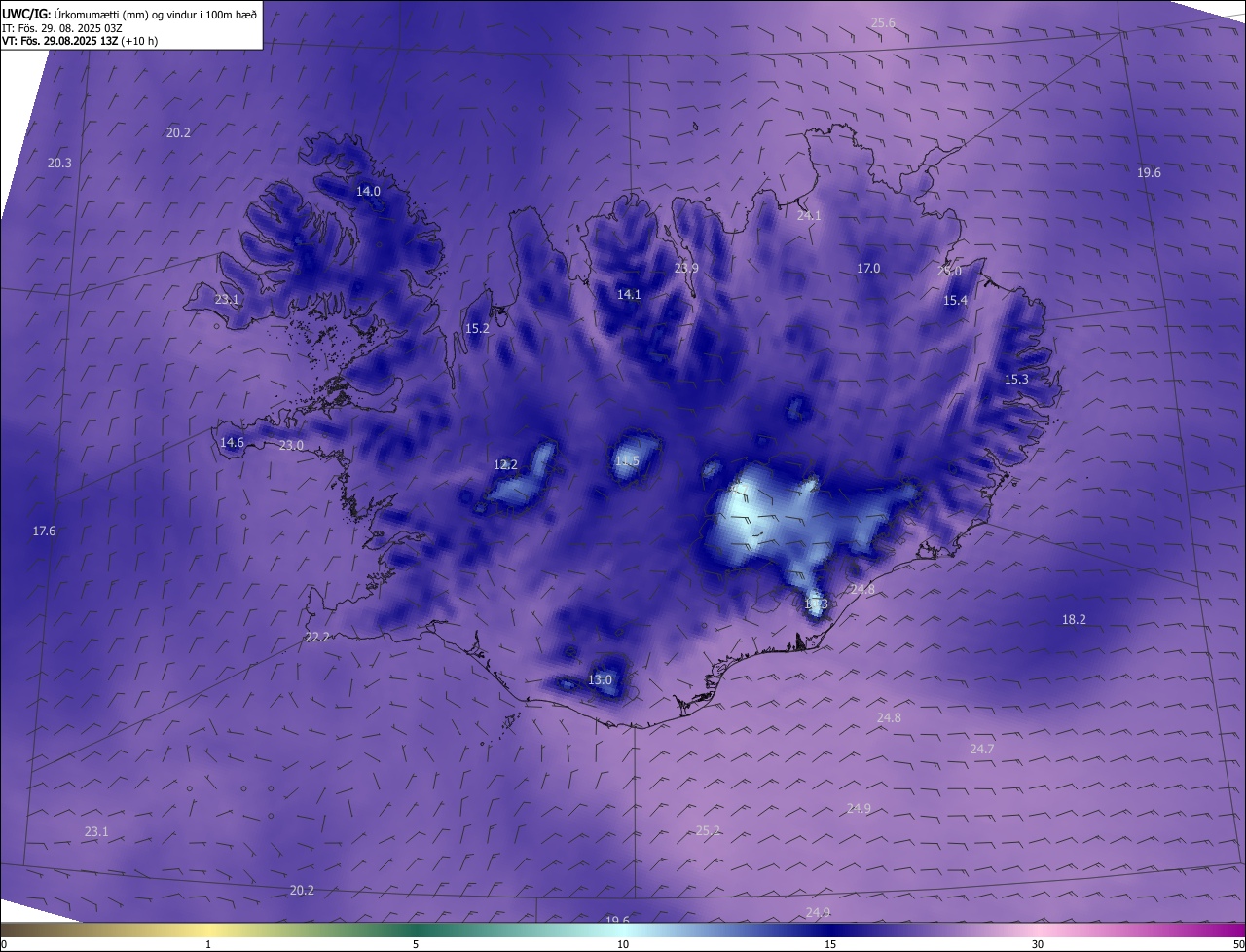This screenshot has height=952, width=1246.
Task: Select the 25.6 value label
Action: pos(883,22)
